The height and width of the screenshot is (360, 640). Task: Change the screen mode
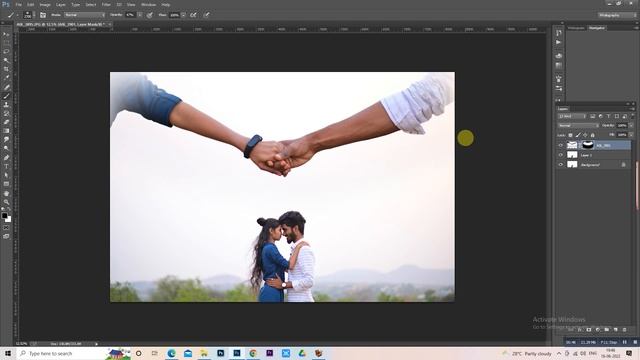(6, 236)
